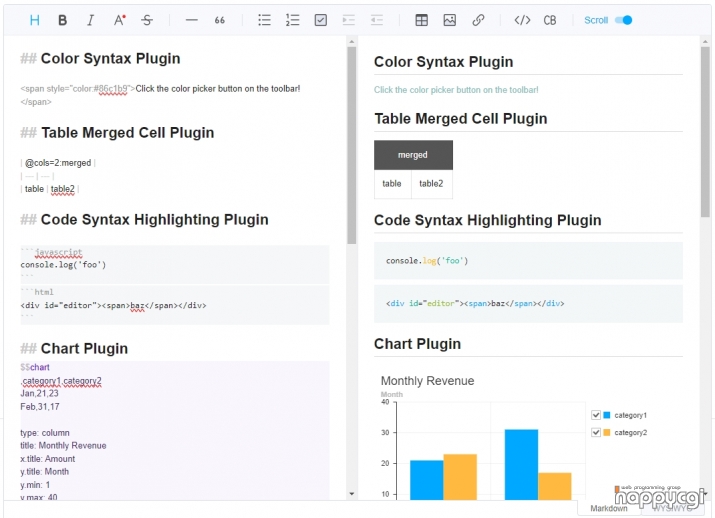Screen dimensions: 715x518
Task: Click '## Chart Plugin' heading in editor
Action: point(74,348)
